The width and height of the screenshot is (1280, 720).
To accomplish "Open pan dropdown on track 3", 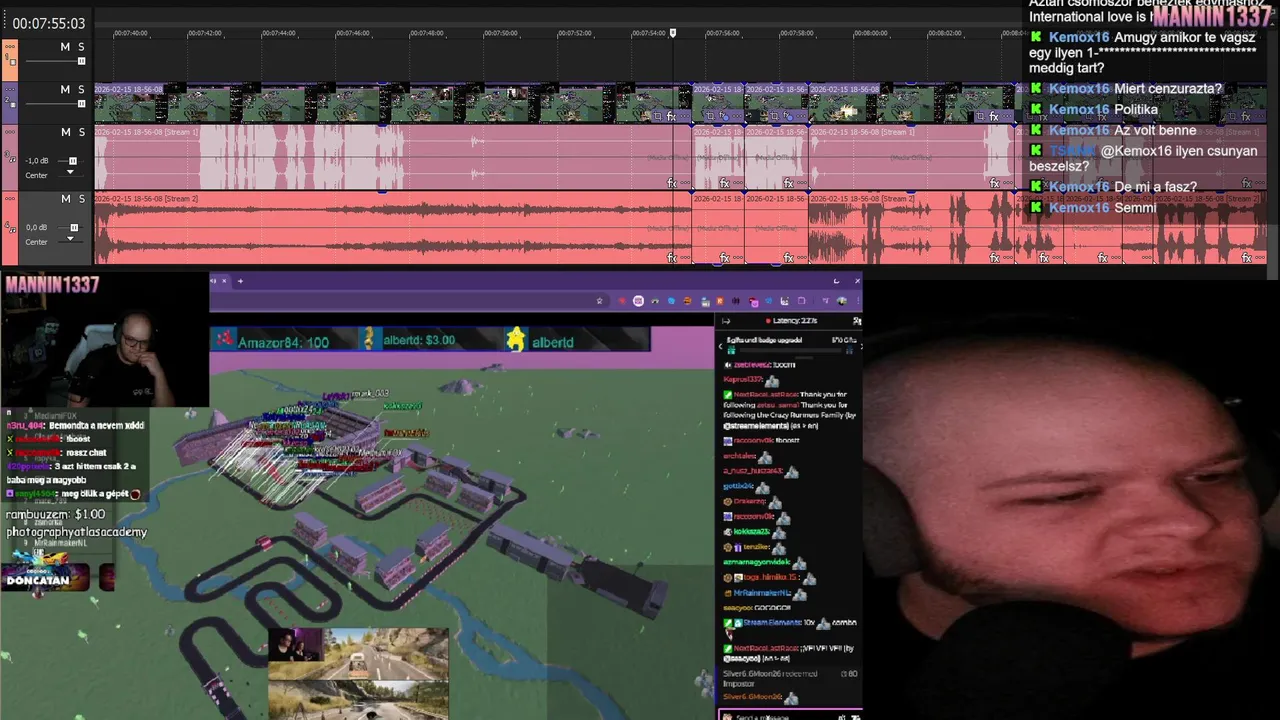I will point(70,173).
